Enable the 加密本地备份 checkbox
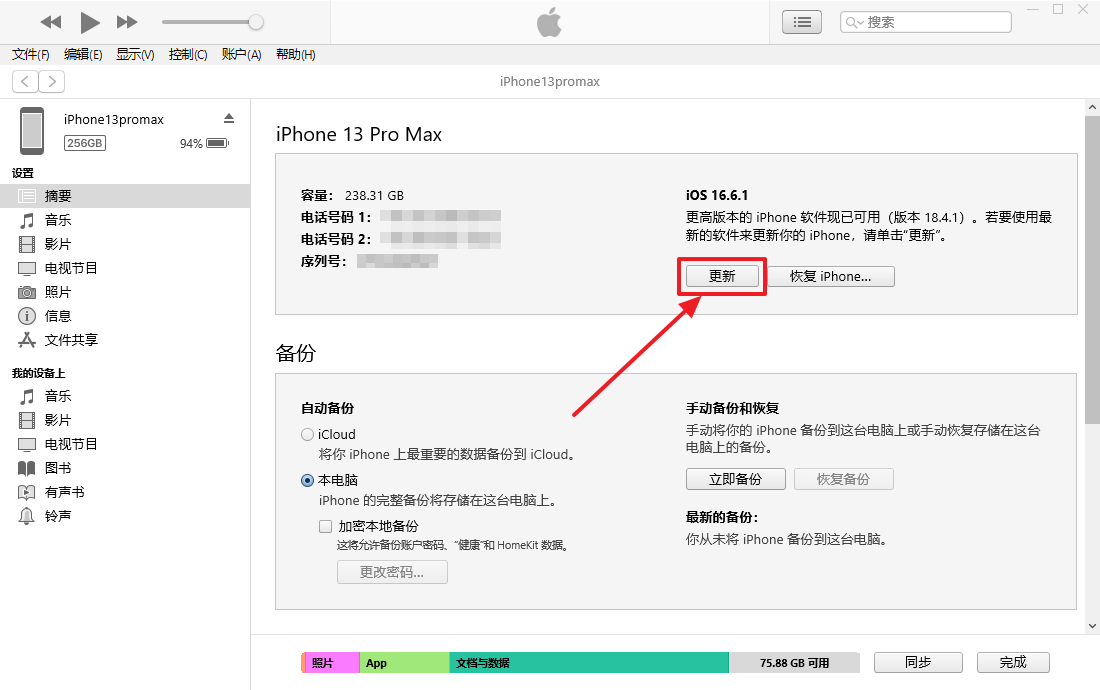The image size is (1100, 690). [325, 526]
